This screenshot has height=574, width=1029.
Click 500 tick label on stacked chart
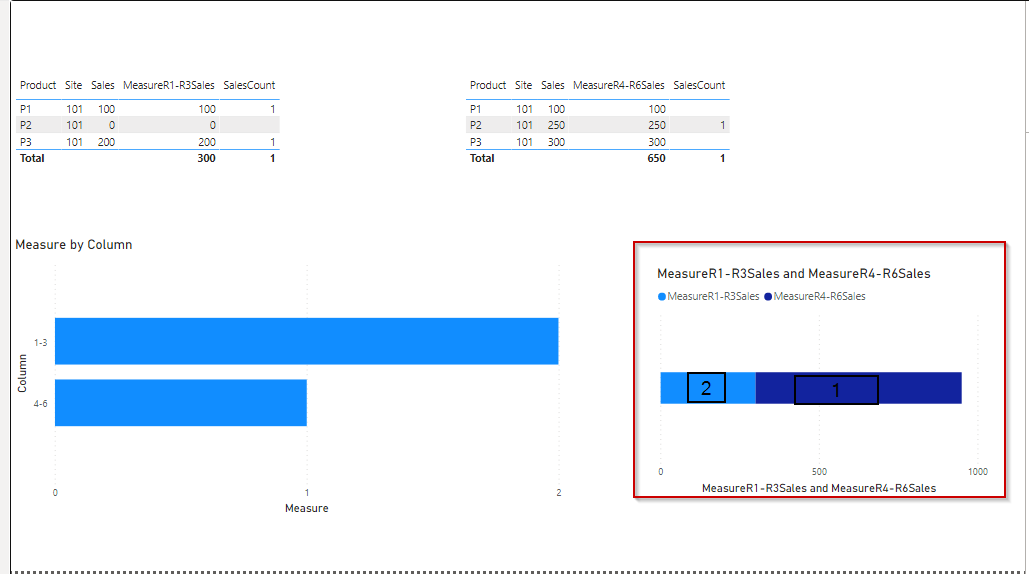point(819,472)
